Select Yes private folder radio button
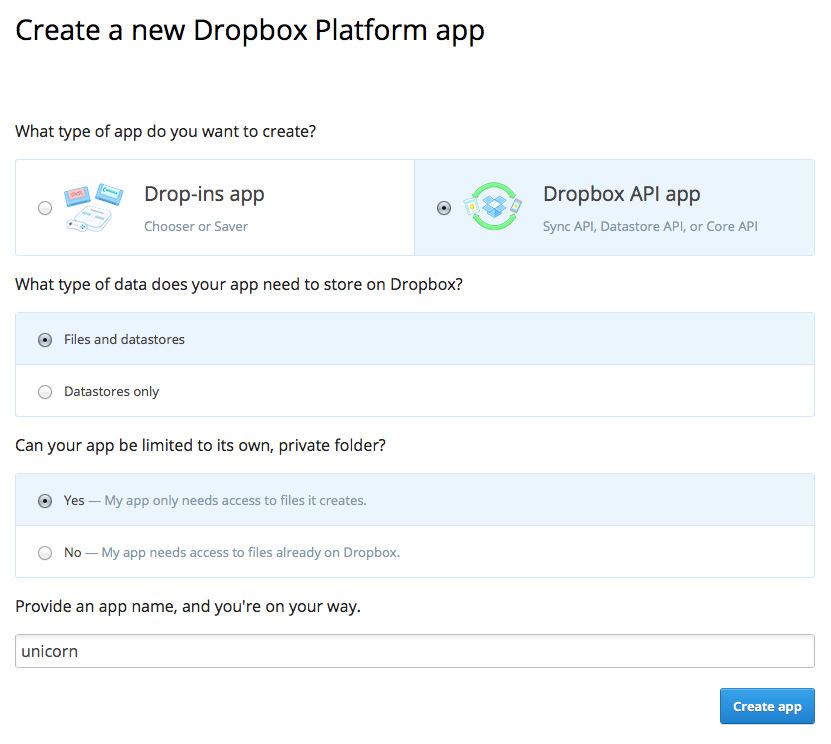 pos(45,501)
